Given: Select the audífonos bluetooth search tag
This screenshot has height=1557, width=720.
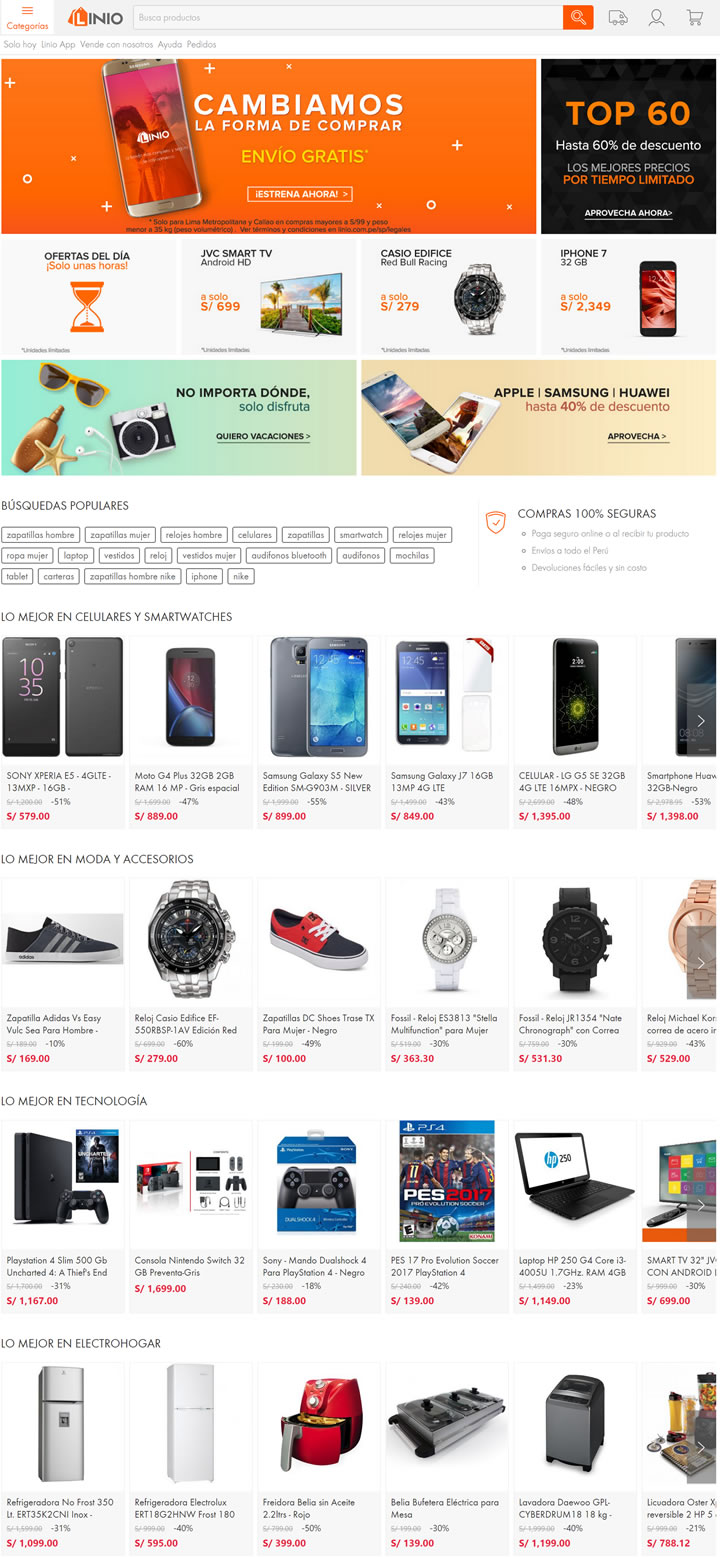Looking at the screenshot, I should point(289,555).
